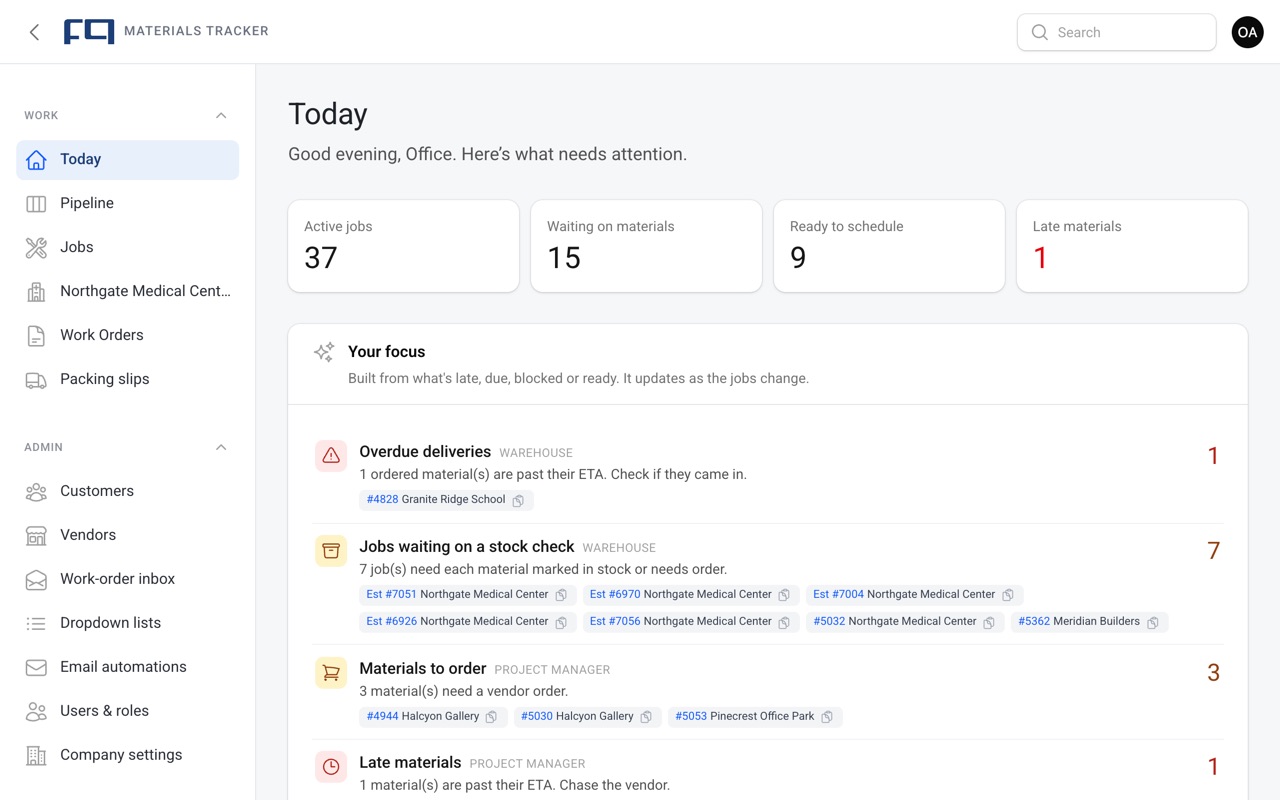
Task: Click the back arrow icon
Action: 35,32
